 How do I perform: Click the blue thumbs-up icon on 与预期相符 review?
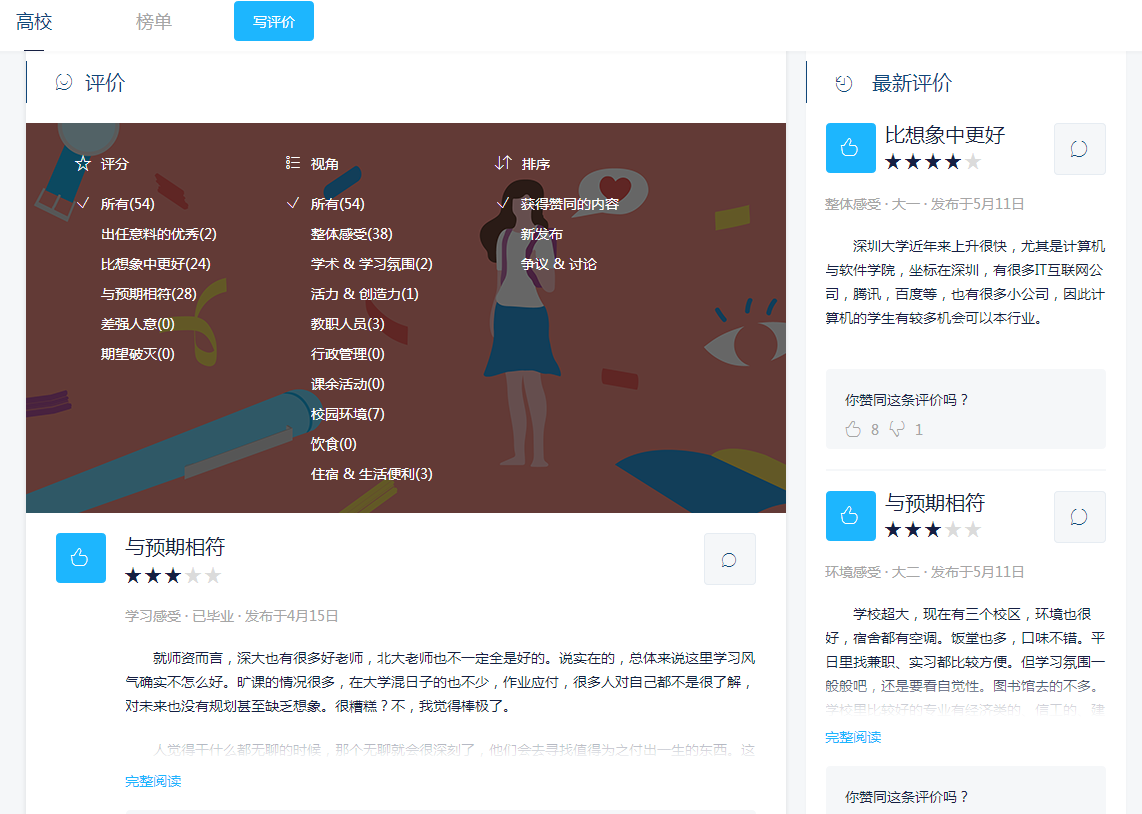pyautogui.click(x=80, y=558)
